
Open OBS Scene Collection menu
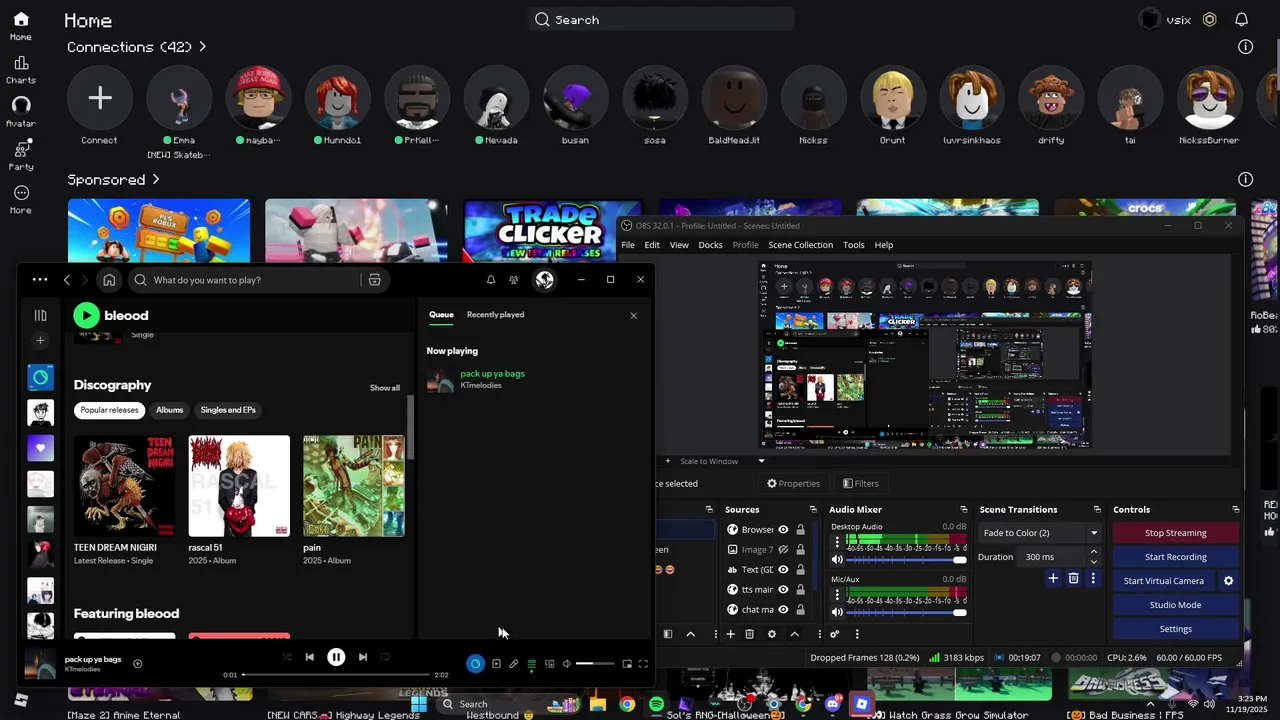(800, 245)
